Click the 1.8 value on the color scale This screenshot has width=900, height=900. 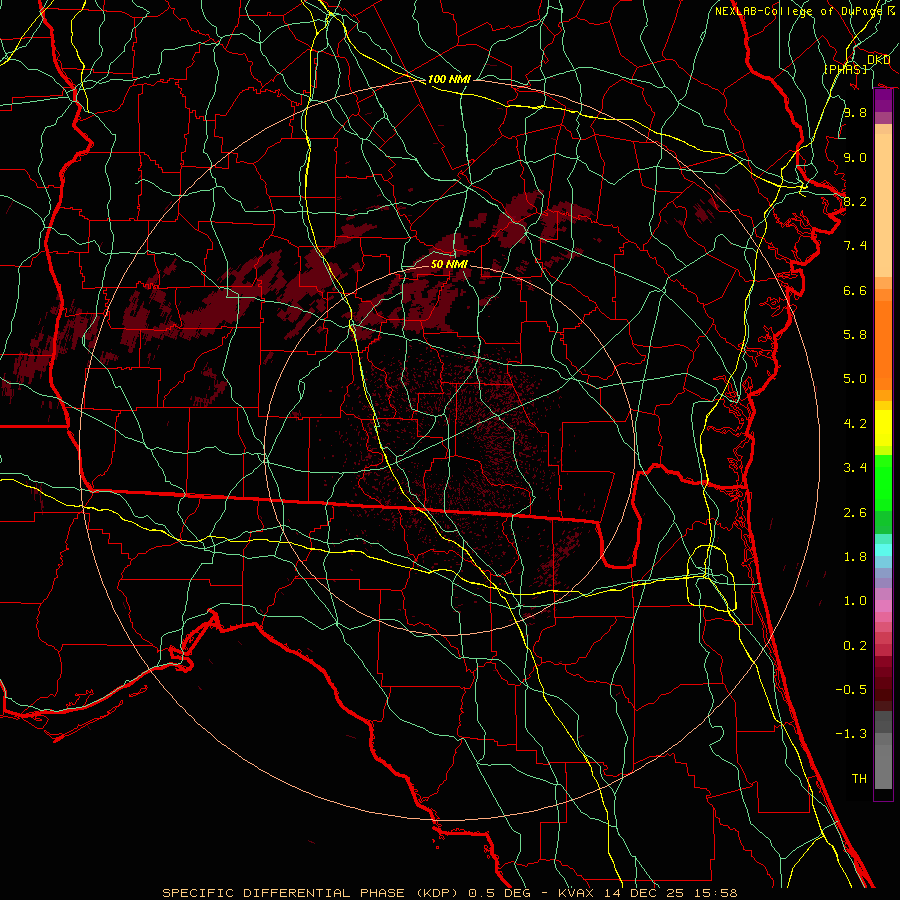(855, 557)
